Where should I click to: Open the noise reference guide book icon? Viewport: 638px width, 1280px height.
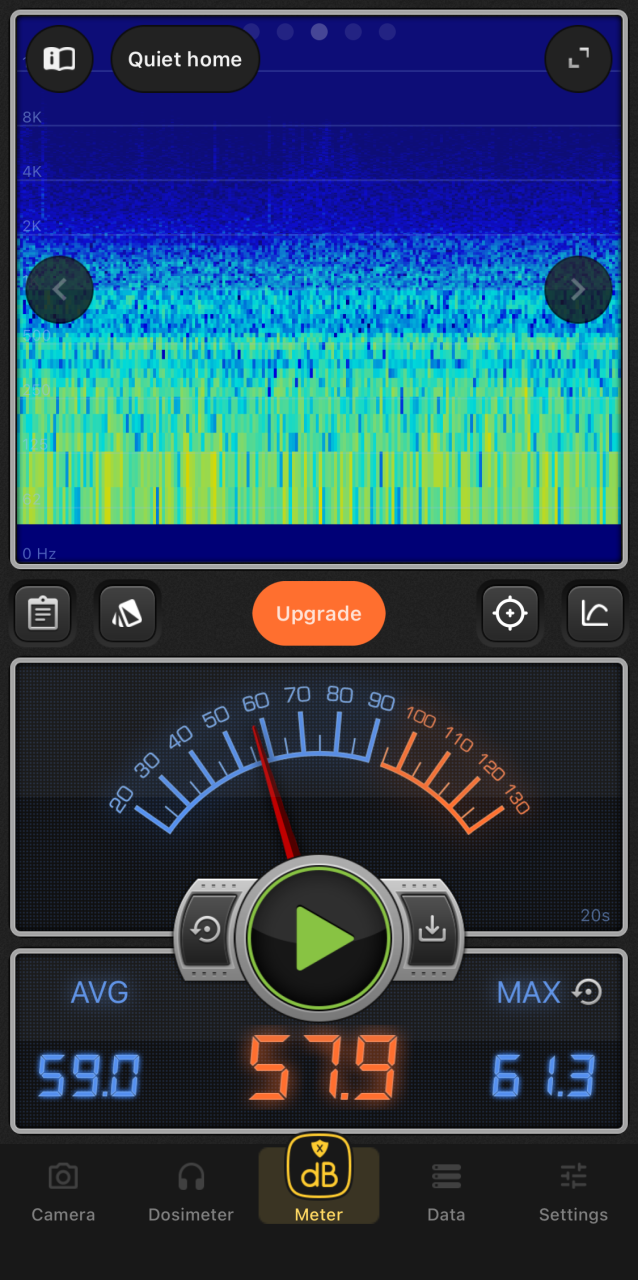pyautogui.click(x=59, y=59)
